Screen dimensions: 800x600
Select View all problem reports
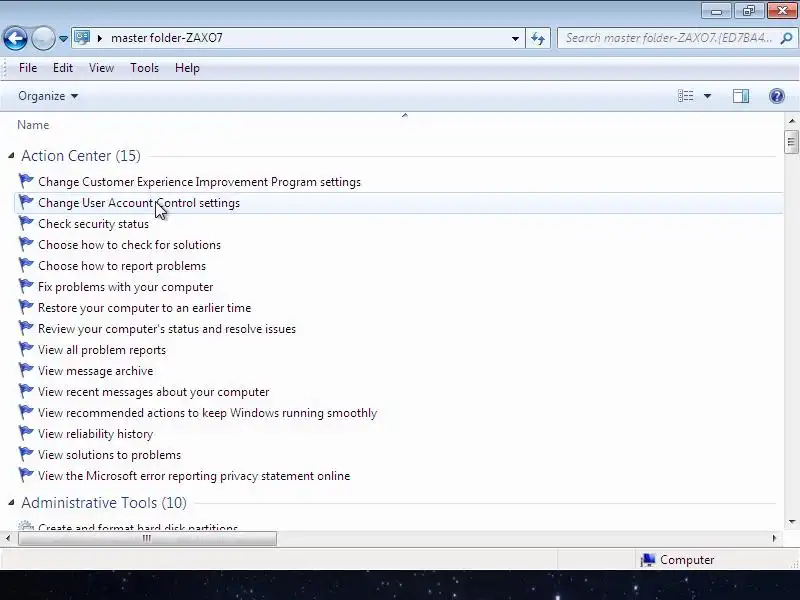[x=102, y=350]
